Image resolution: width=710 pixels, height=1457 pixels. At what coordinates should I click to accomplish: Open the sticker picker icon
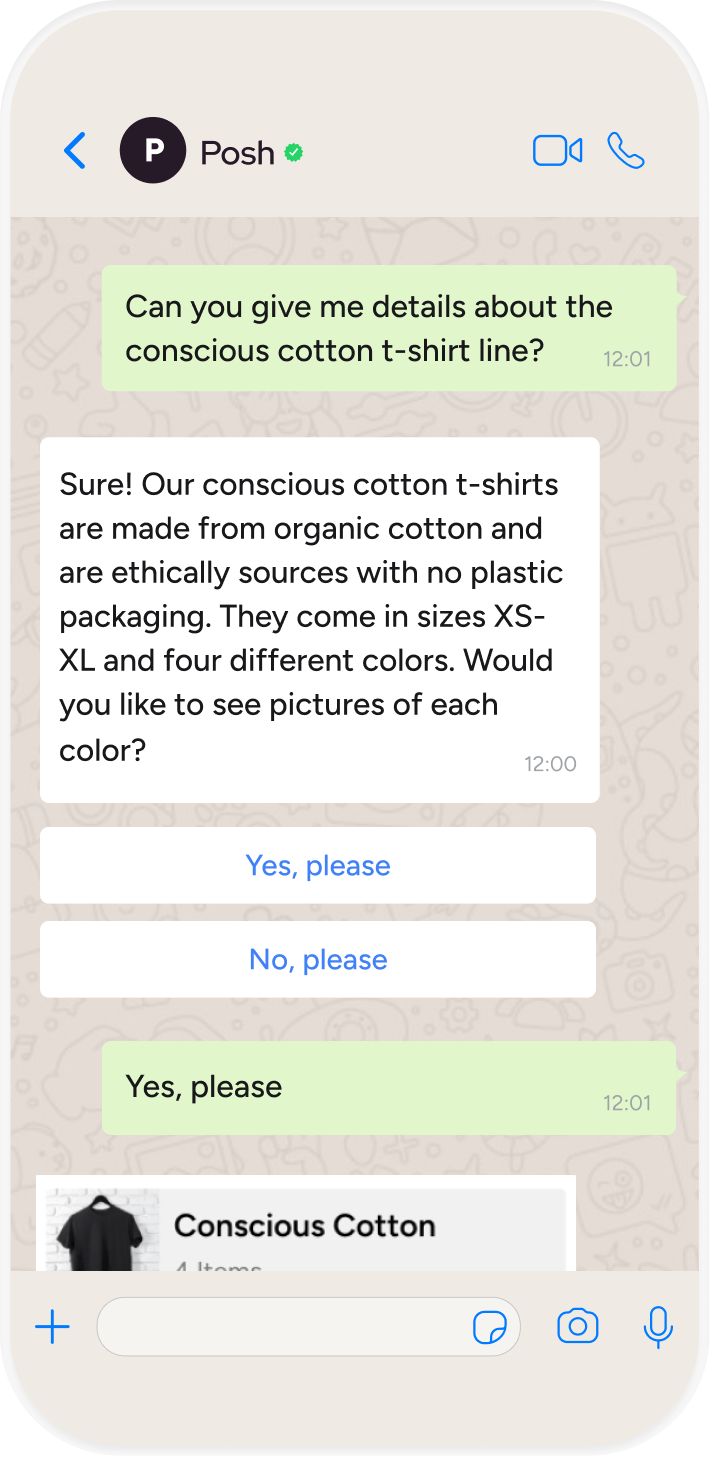[x=489, y=1328]
